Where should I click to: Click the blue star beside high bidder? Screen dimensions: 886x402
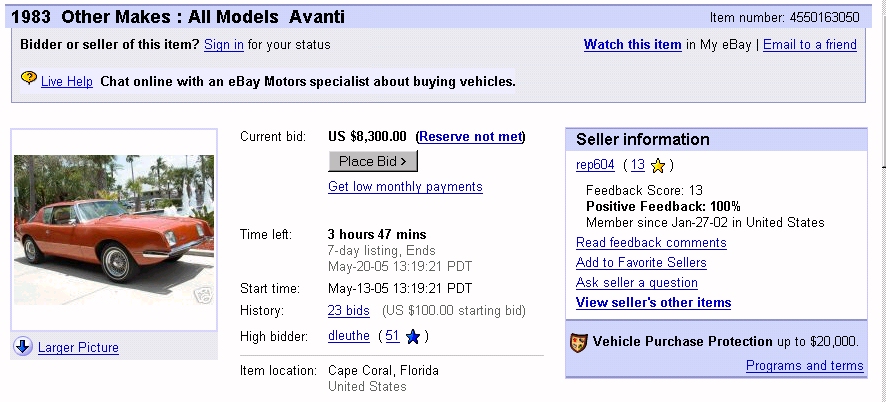(412, 336)
